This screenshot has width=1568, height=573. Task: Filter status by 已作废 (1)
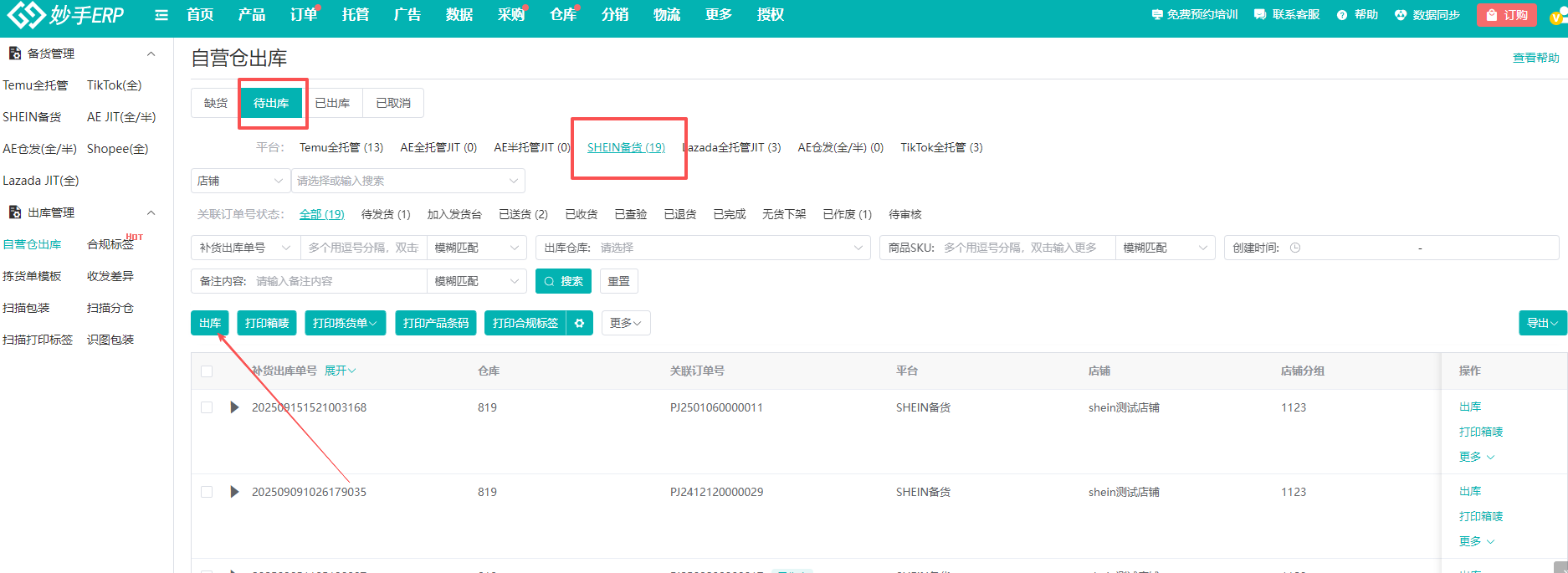(x=847, y=214)
